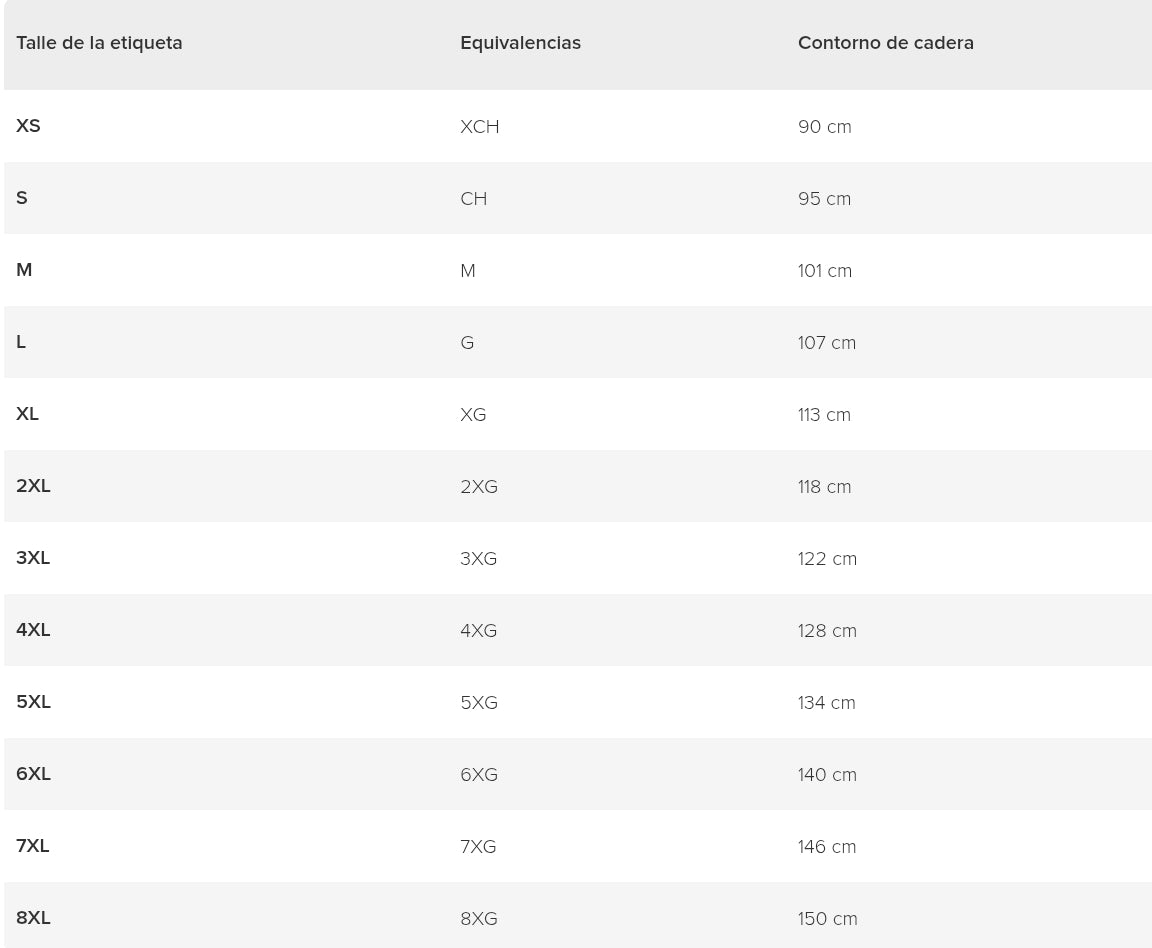
Task: Click the XG equivalence cell
Action: pyautogui.click(x=473, y=415)
